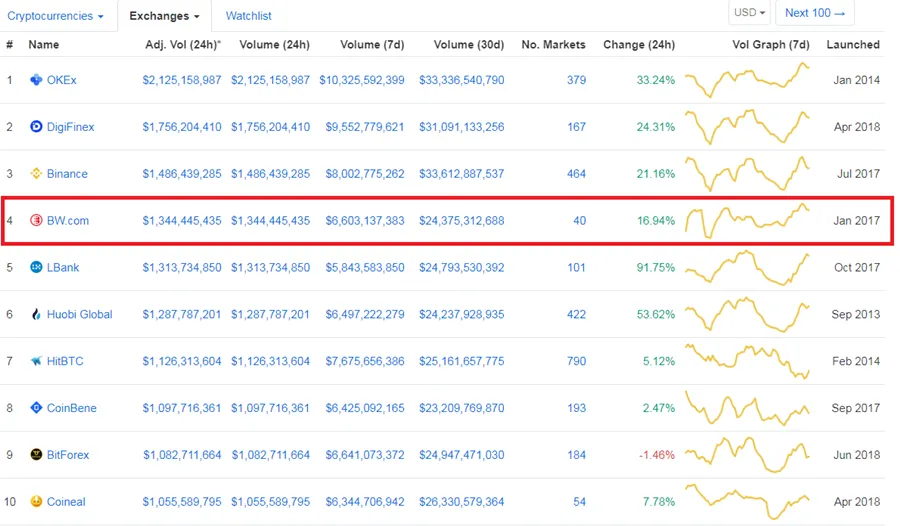
Task: Click OKEx 30d volume $33,336,540,790
Action: tap(461, 80)
